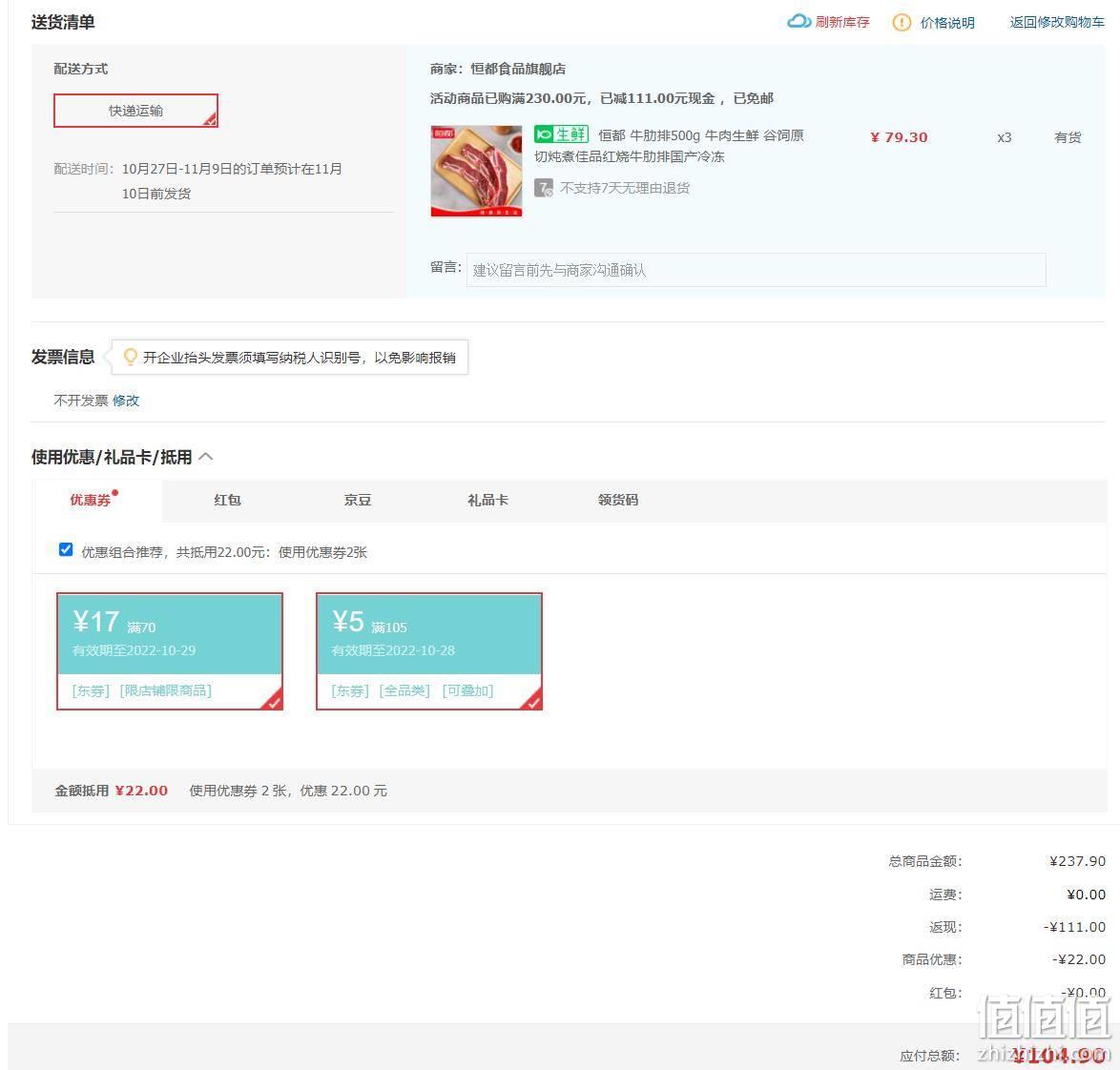Deselect the ¥17 满70 coupon
1120x1070 pixels.
click(x=170, y=651)
